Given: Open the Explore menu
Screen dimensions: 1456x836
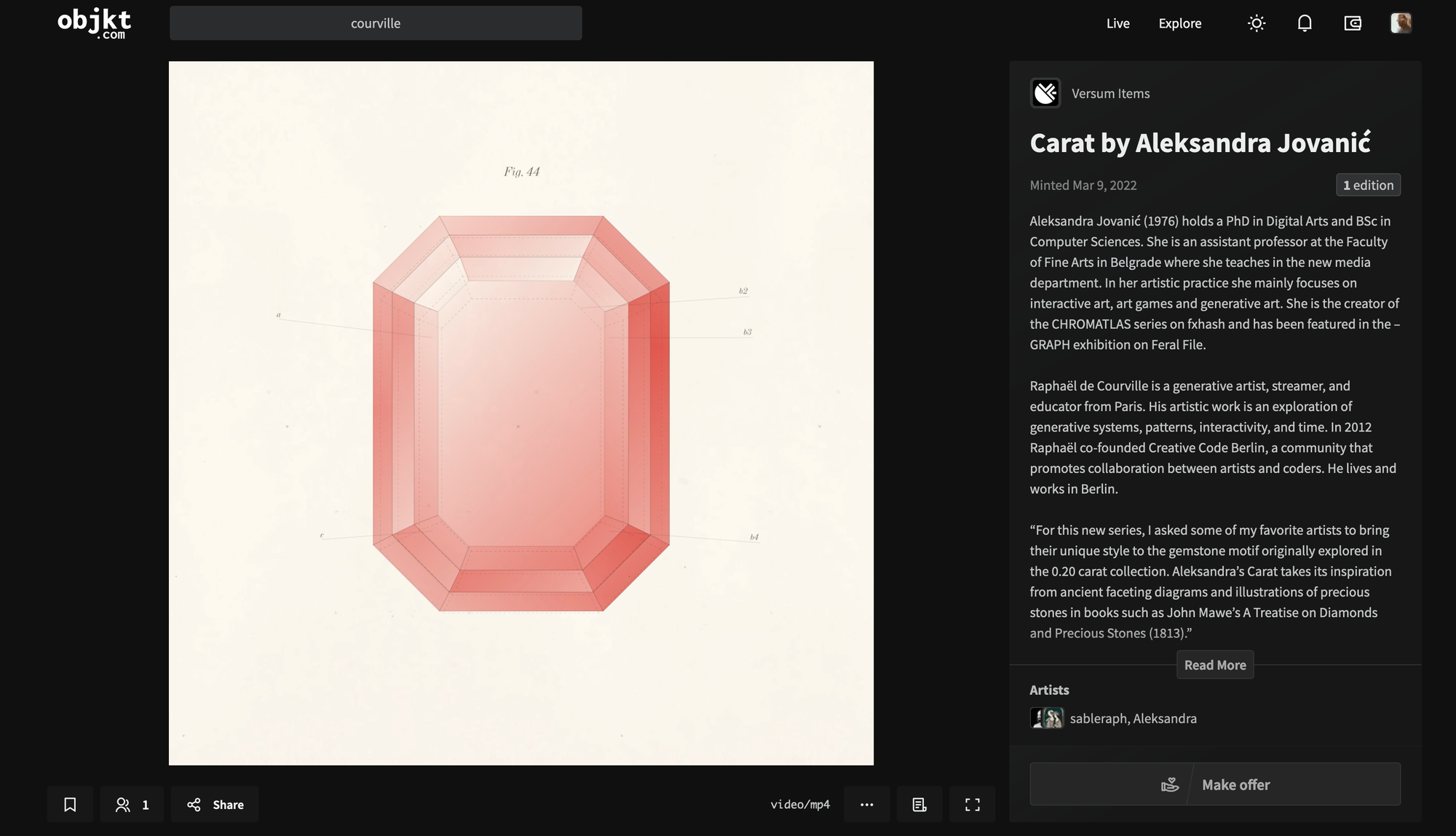Looking at the screenshot, I should click(1179, 23).
